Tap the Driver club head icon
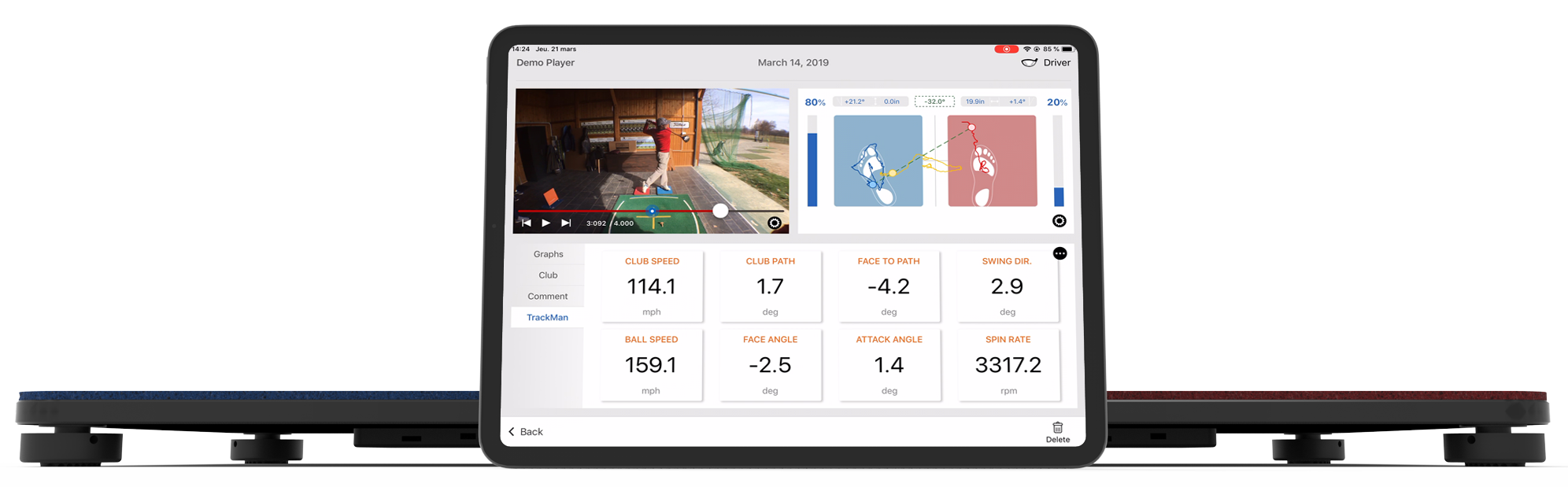 click(1029, 63)
